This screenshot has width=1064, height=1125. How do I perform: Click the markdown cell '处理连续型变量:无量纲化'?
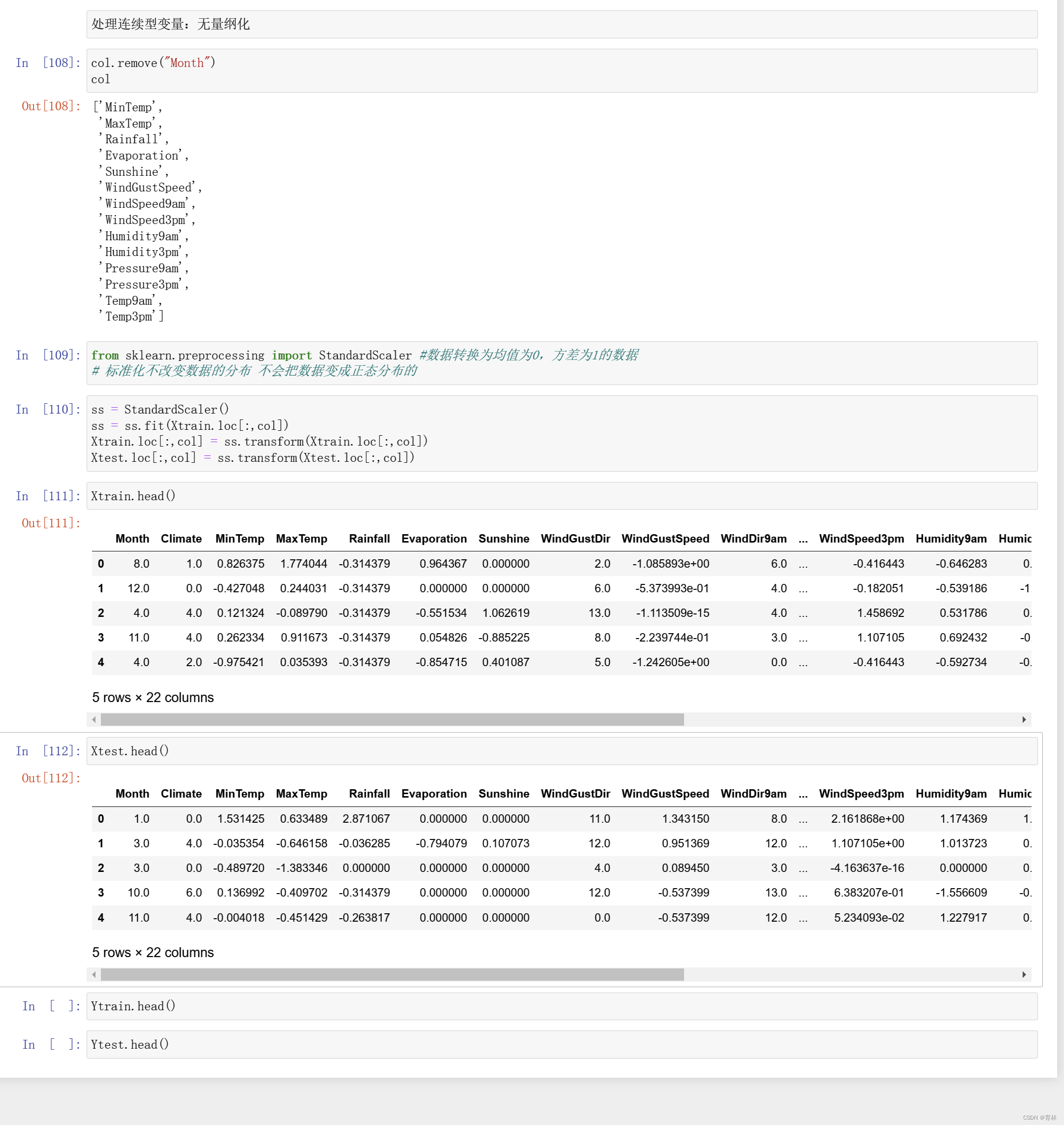click(562, 25)
